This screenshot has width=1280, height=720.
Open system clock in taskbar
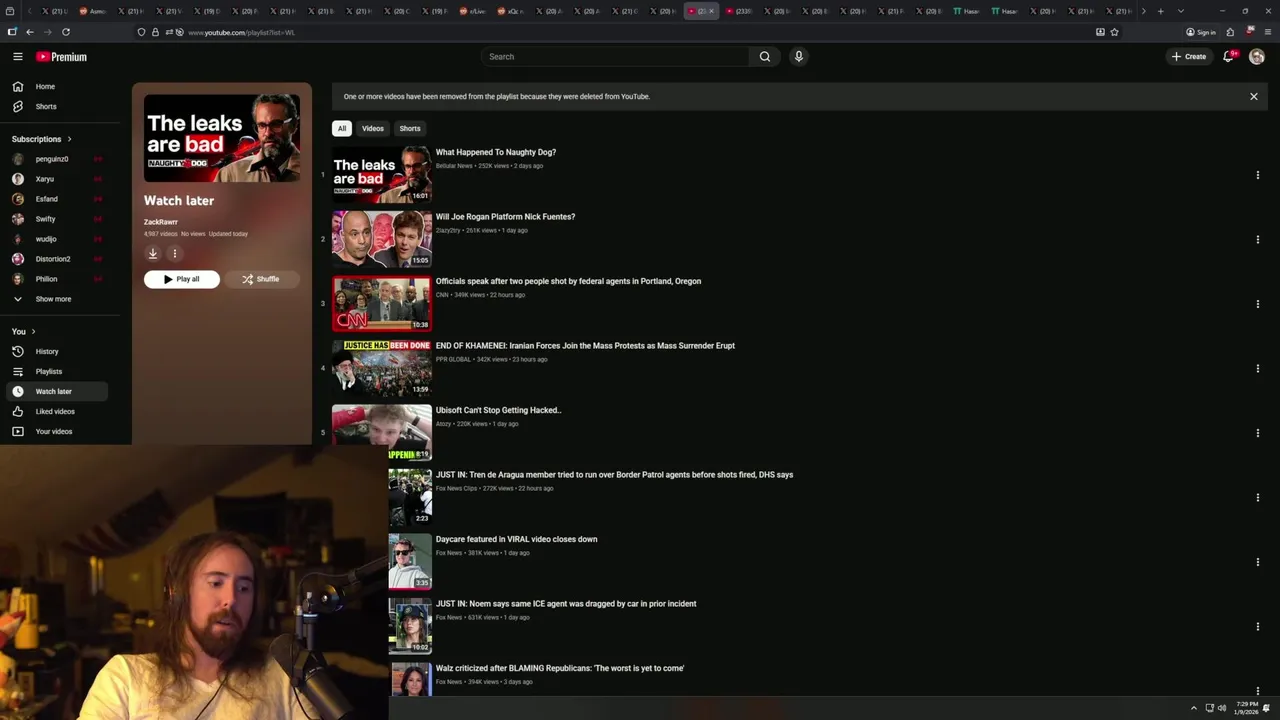pos(1246,708)
